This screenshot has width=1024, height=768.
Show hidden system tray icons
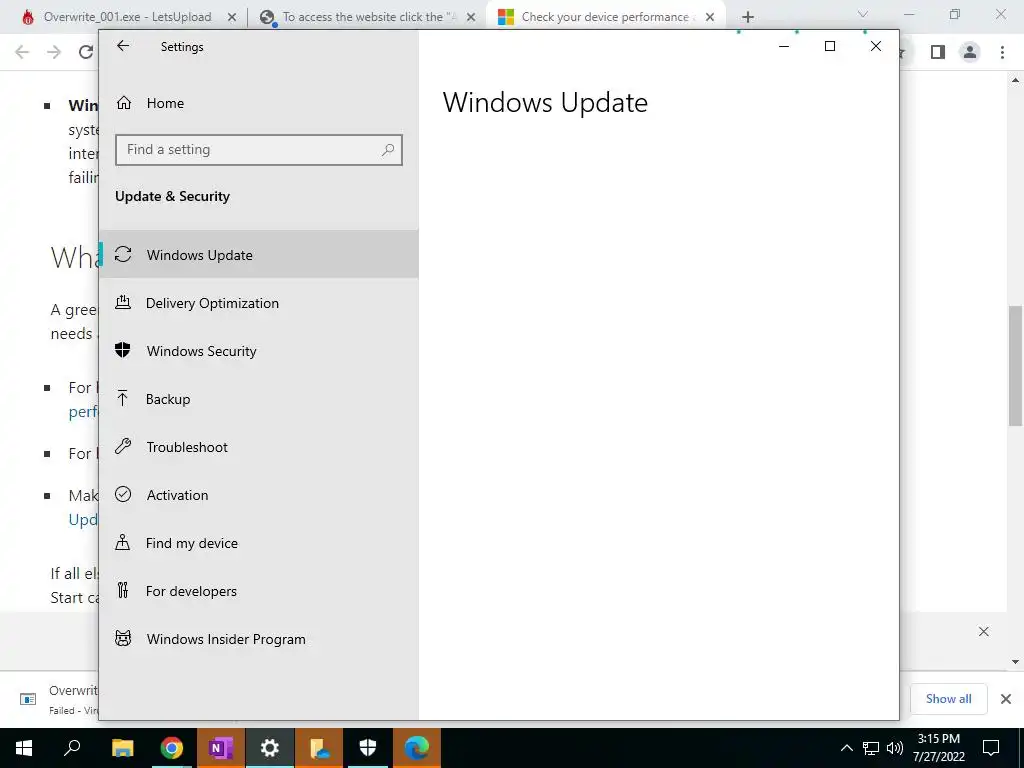coord(846,748)
